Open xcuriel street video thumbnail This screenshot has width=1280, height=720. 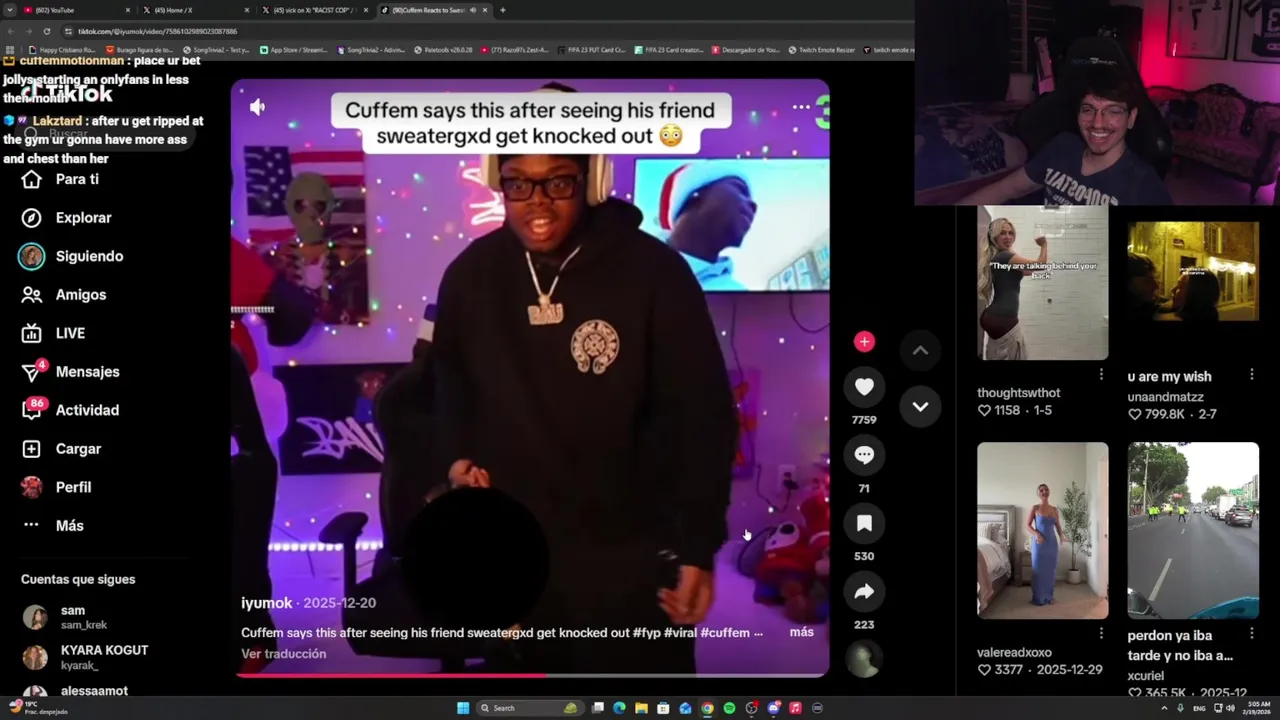click(1193, 530)
